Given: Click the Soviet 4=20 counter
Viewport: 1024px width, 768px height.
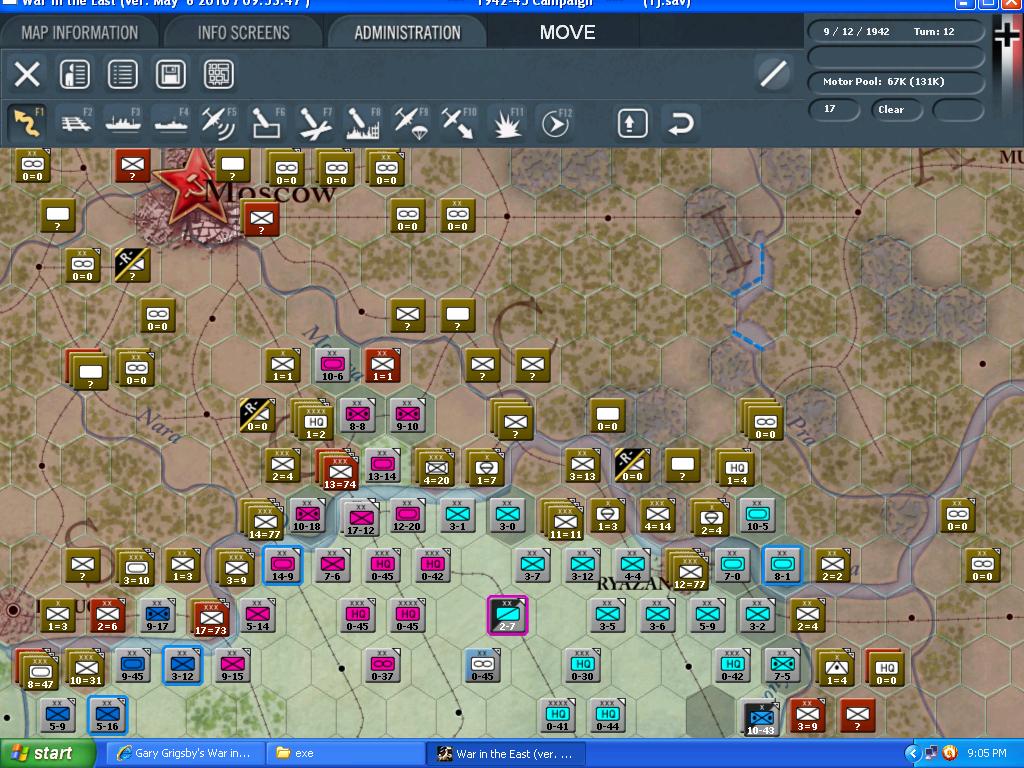Looking at the screenshot, I should point(436,468).
